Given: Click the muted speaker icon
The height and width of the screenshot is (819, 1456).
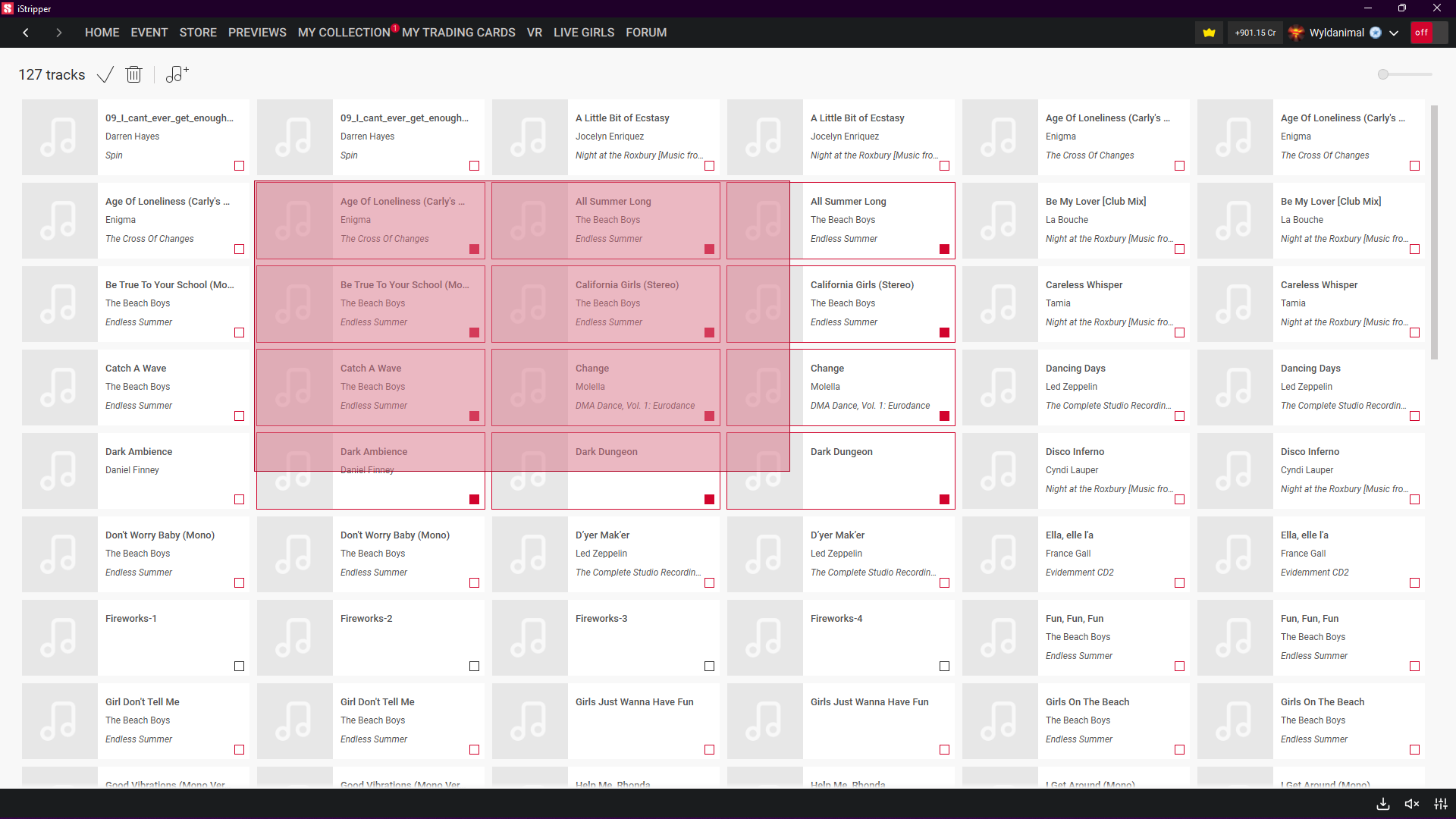Looking at the screenshot, I should pos(1411,804).
